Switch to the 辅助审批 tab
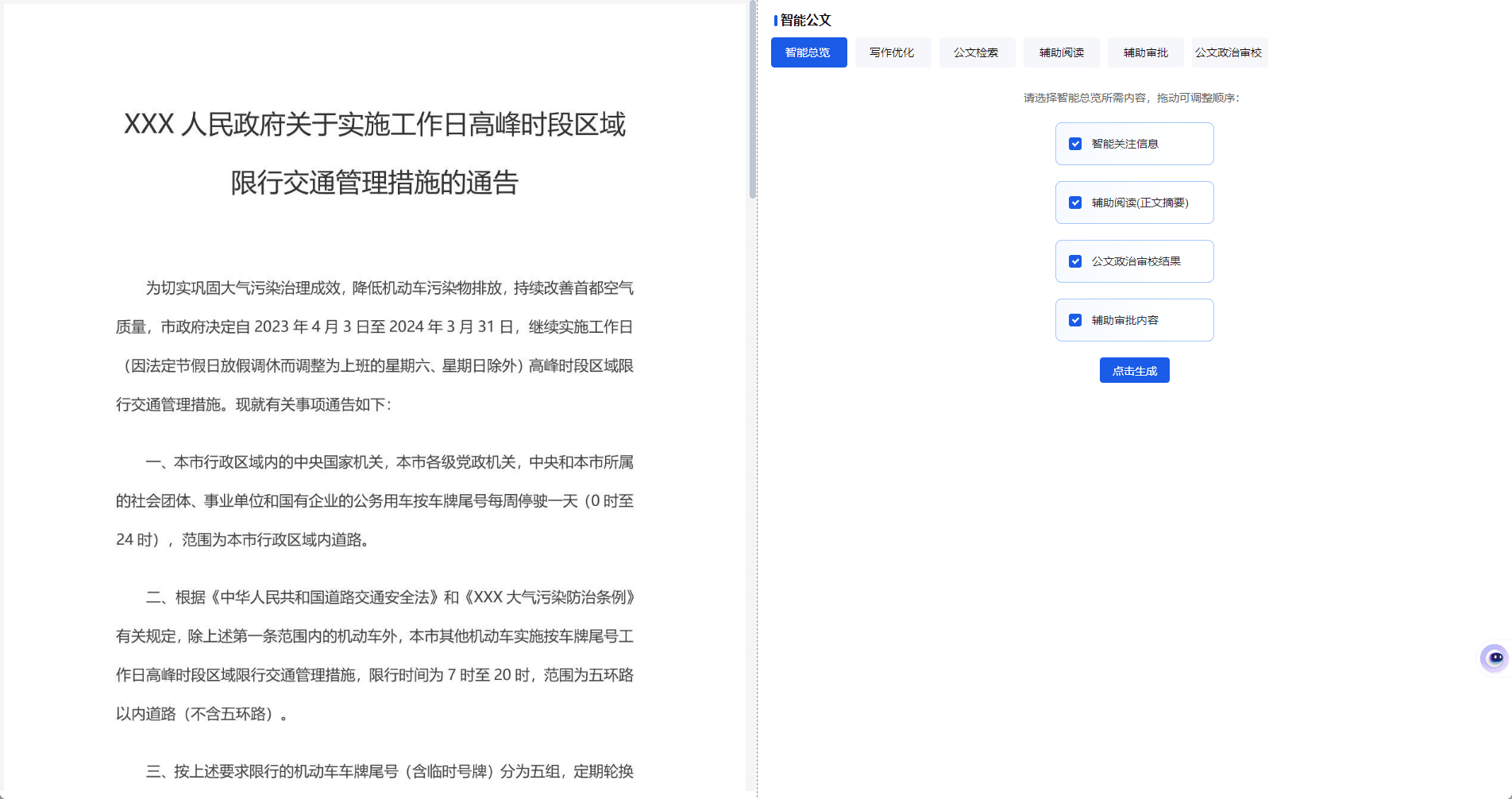Viewport: 1512px width, 799px height. point(1145,52)
